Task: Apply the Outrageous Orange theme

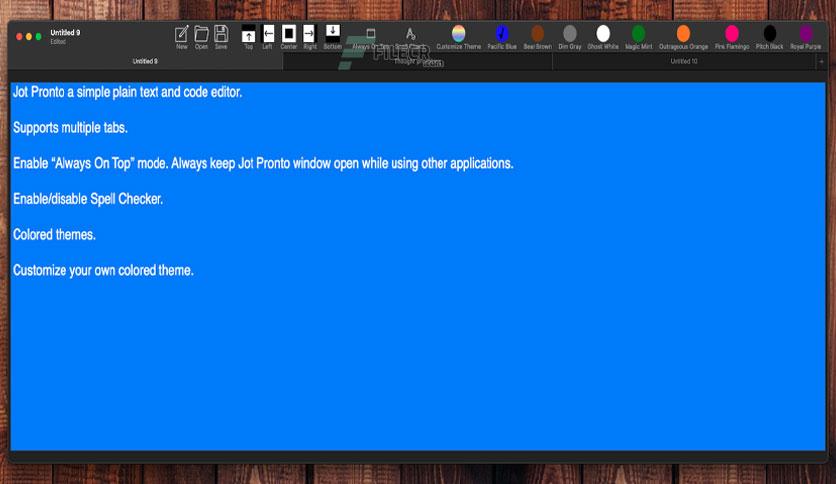Action: pyautogui.click(x=683, y=34)
